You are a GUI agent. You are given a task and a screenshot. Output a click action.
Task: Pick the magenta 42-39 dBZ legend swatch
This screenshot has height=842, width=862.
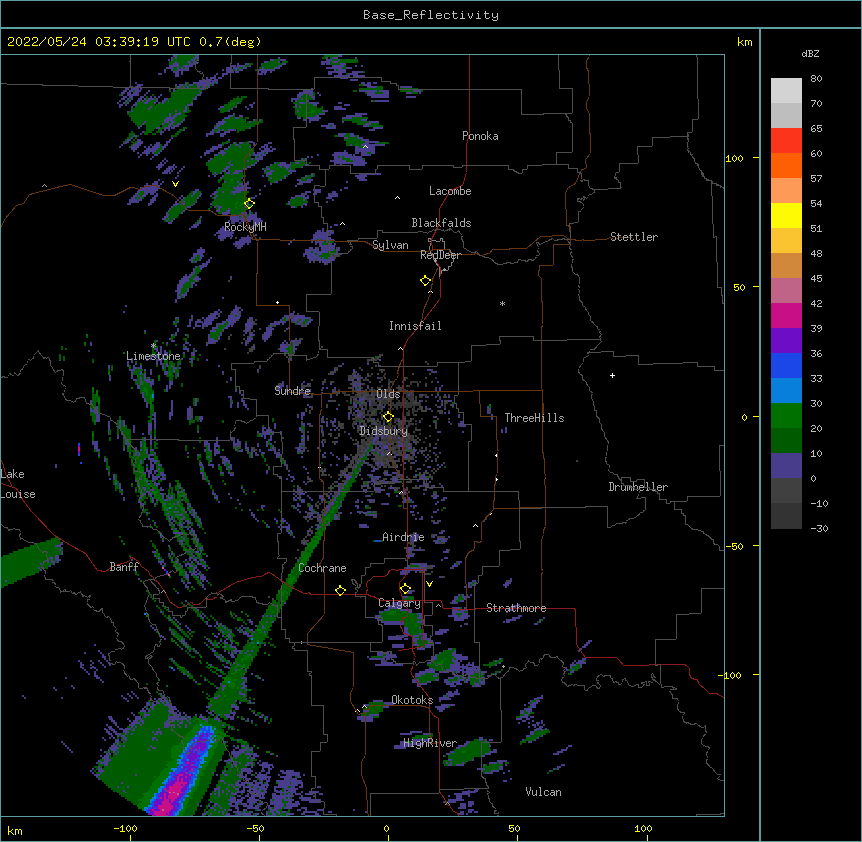coord(786,315)
